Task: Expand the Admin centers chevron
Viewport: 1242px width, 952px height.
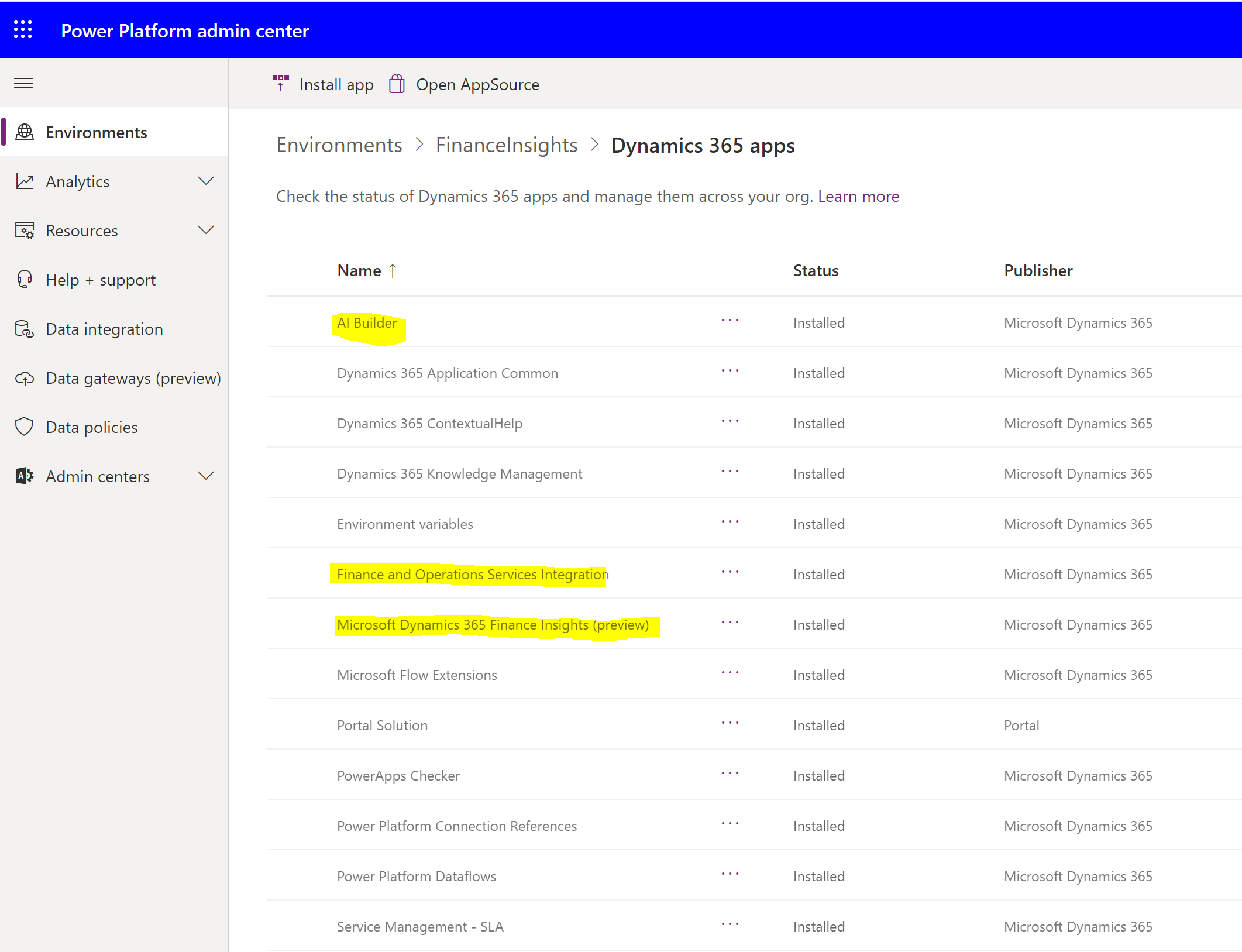Action: (206, 476)
